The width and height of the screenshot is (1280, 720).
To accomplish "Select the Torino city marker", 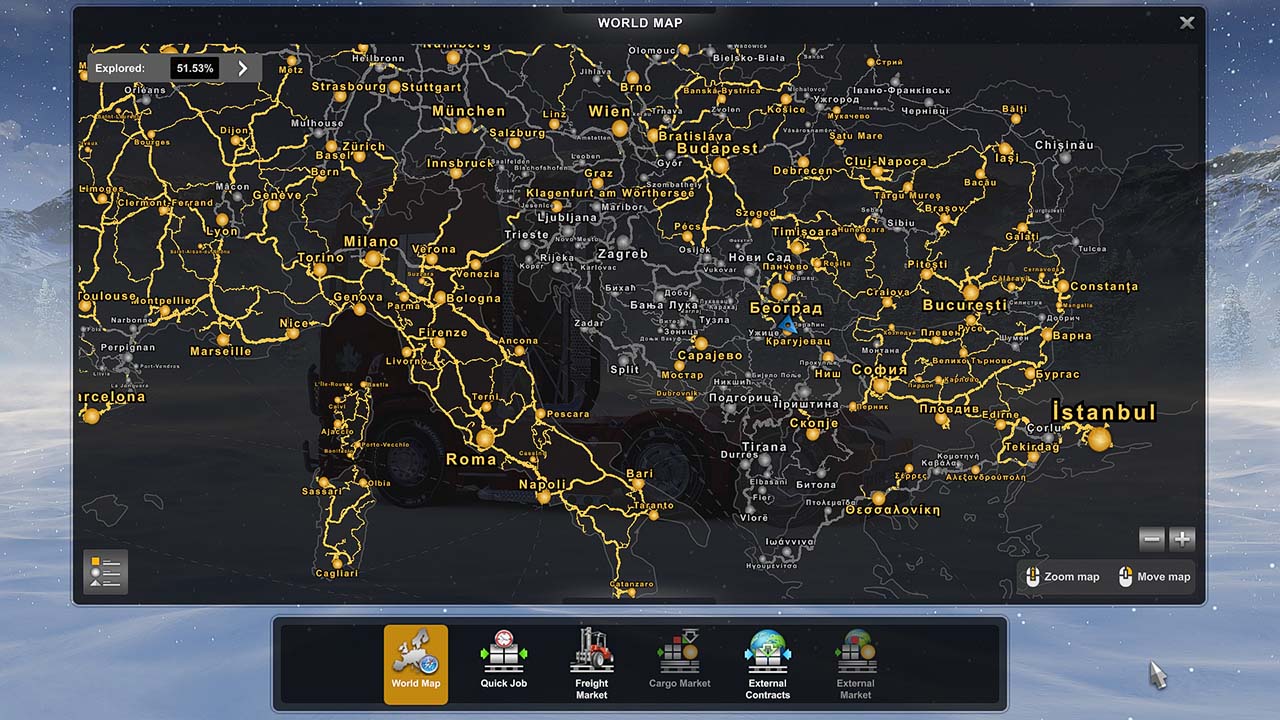I will coord(319,271).
